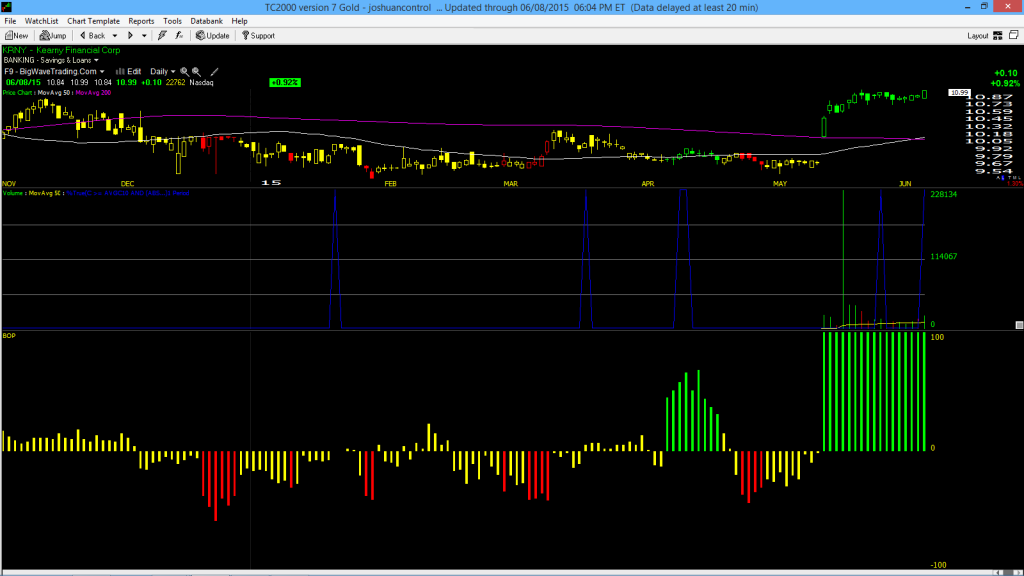Click the lightning bolt toolbar icon
The image size is (1024, 576).
(x=163, y=36)
